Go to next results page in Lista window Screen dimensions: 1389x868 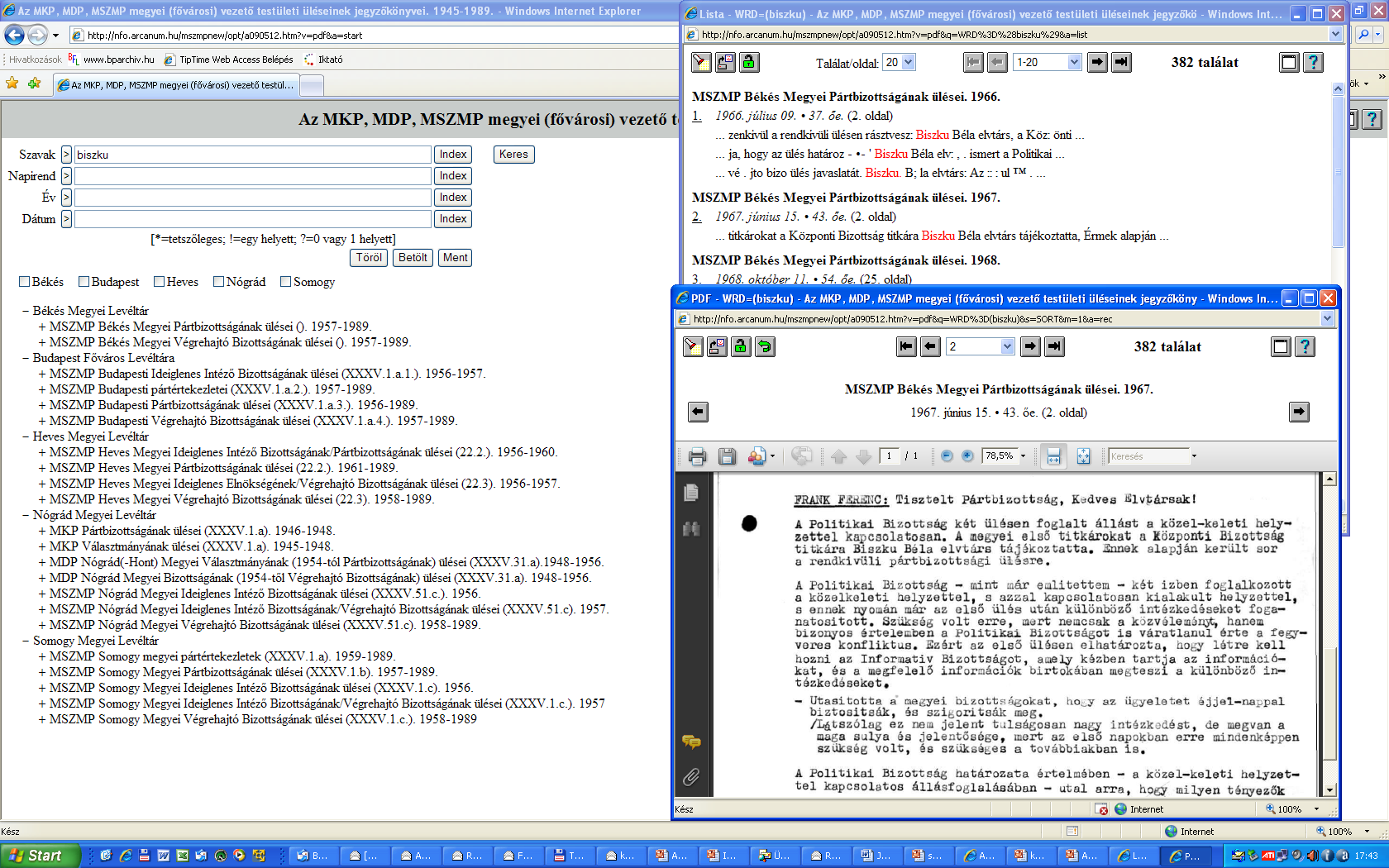pos(1097,62)
